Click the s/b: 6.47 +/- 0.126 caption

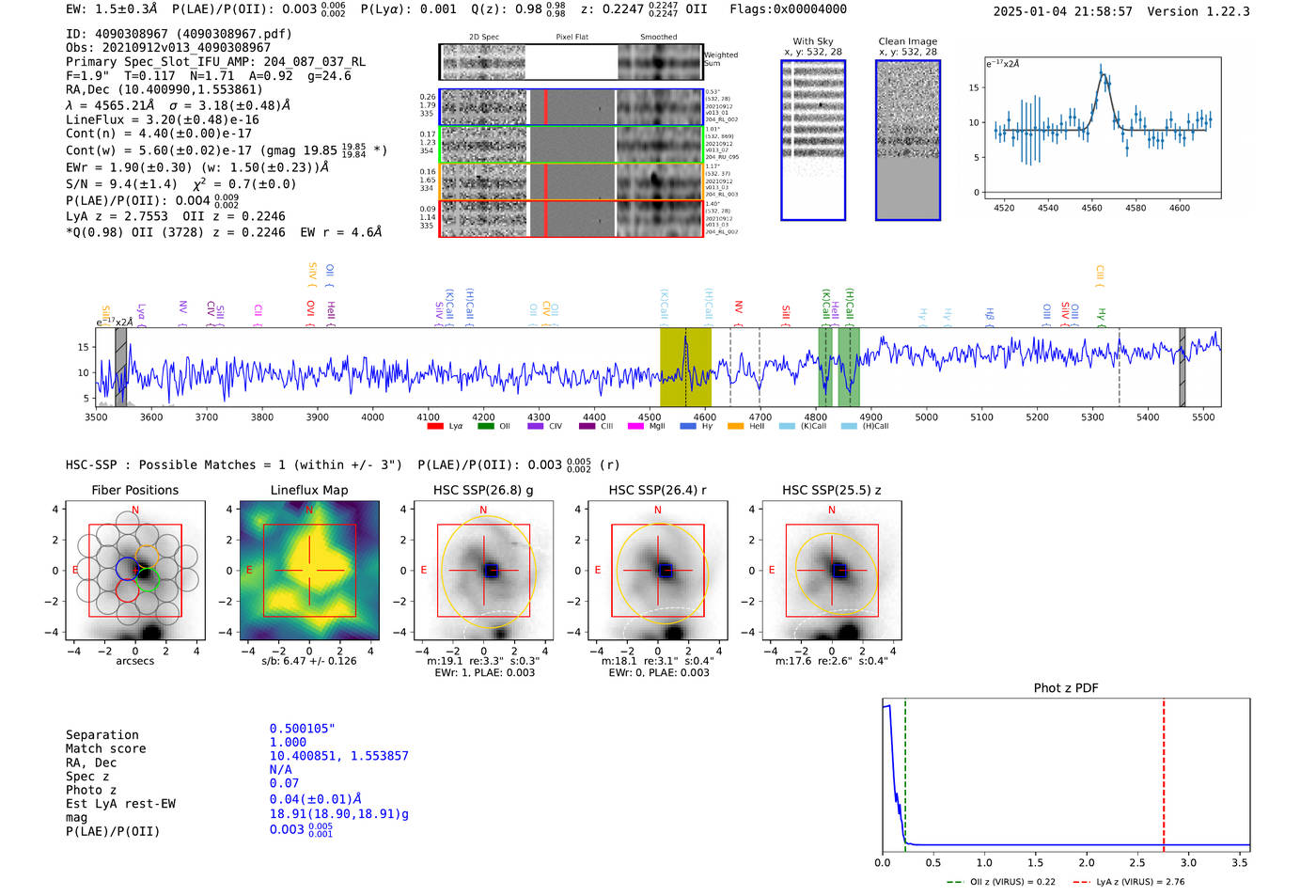(x=309, y=661)
